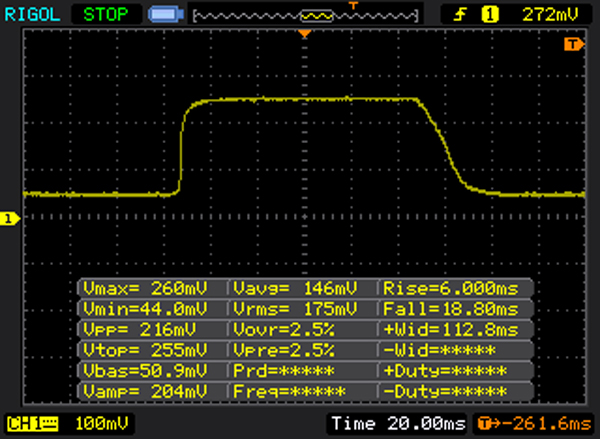Click the Vovr=2.5% overshoot measurement
Image resolution: width=600 pixels, height=439 pixels.
(x=284, y=330)
